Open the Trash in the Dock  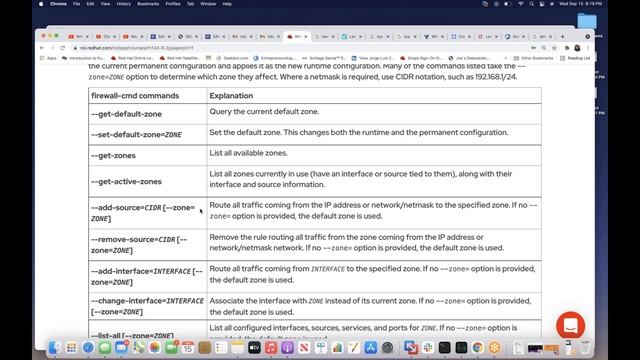(585, 347)
